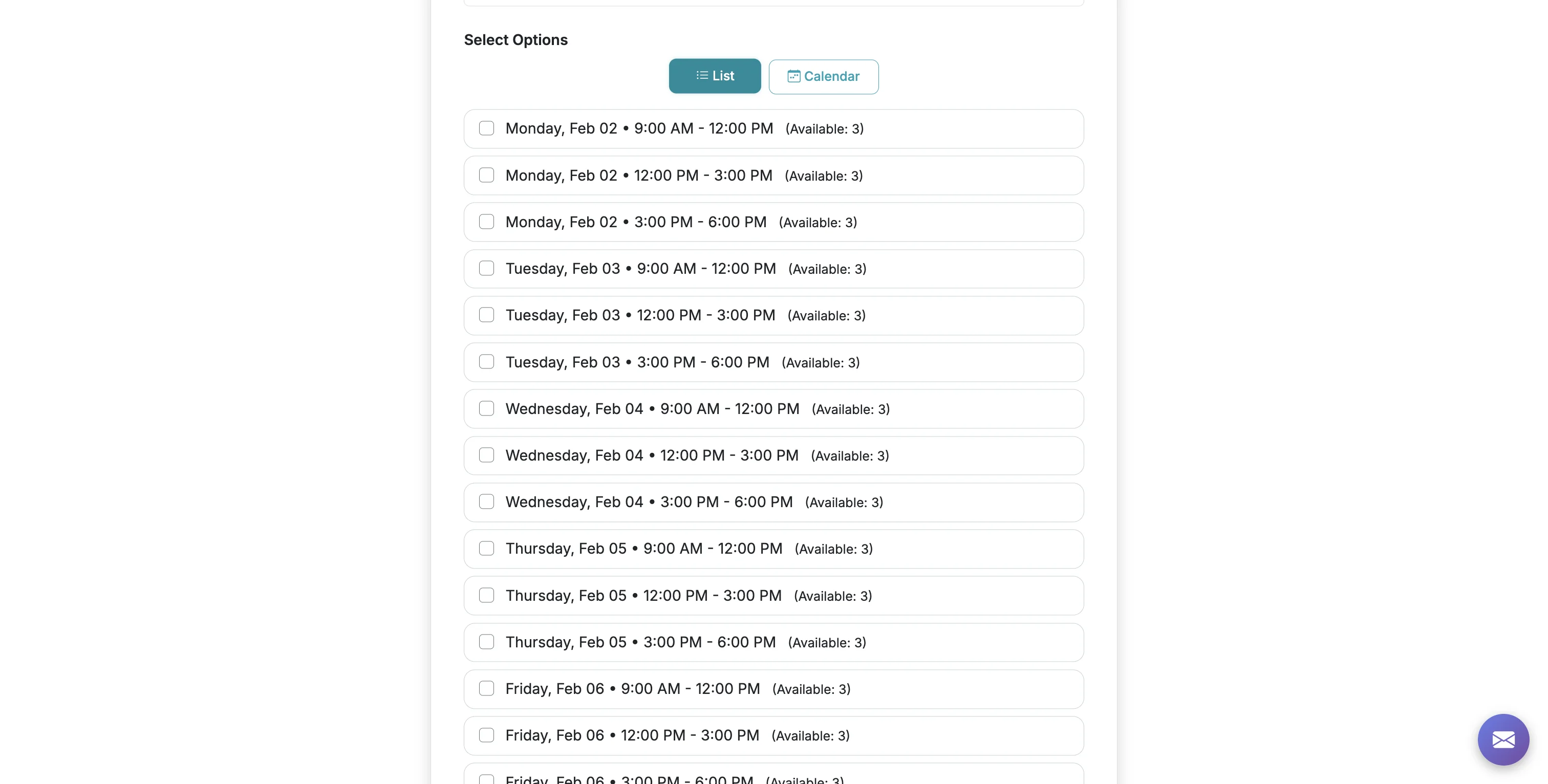Click the Select Options heading
1548x784 pixels.
point(515,39)
